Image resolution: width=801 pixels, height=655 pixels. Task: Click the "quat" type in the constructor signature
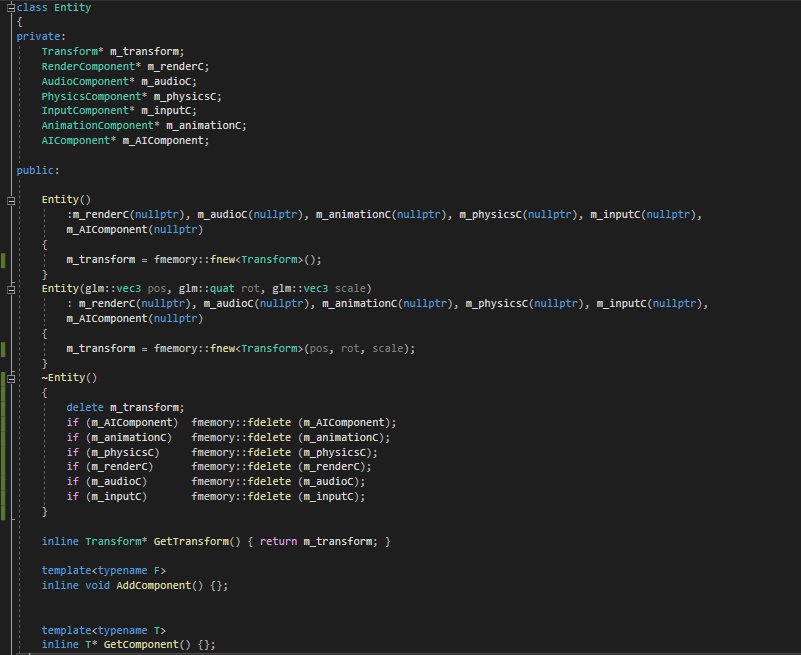(223, 288)
